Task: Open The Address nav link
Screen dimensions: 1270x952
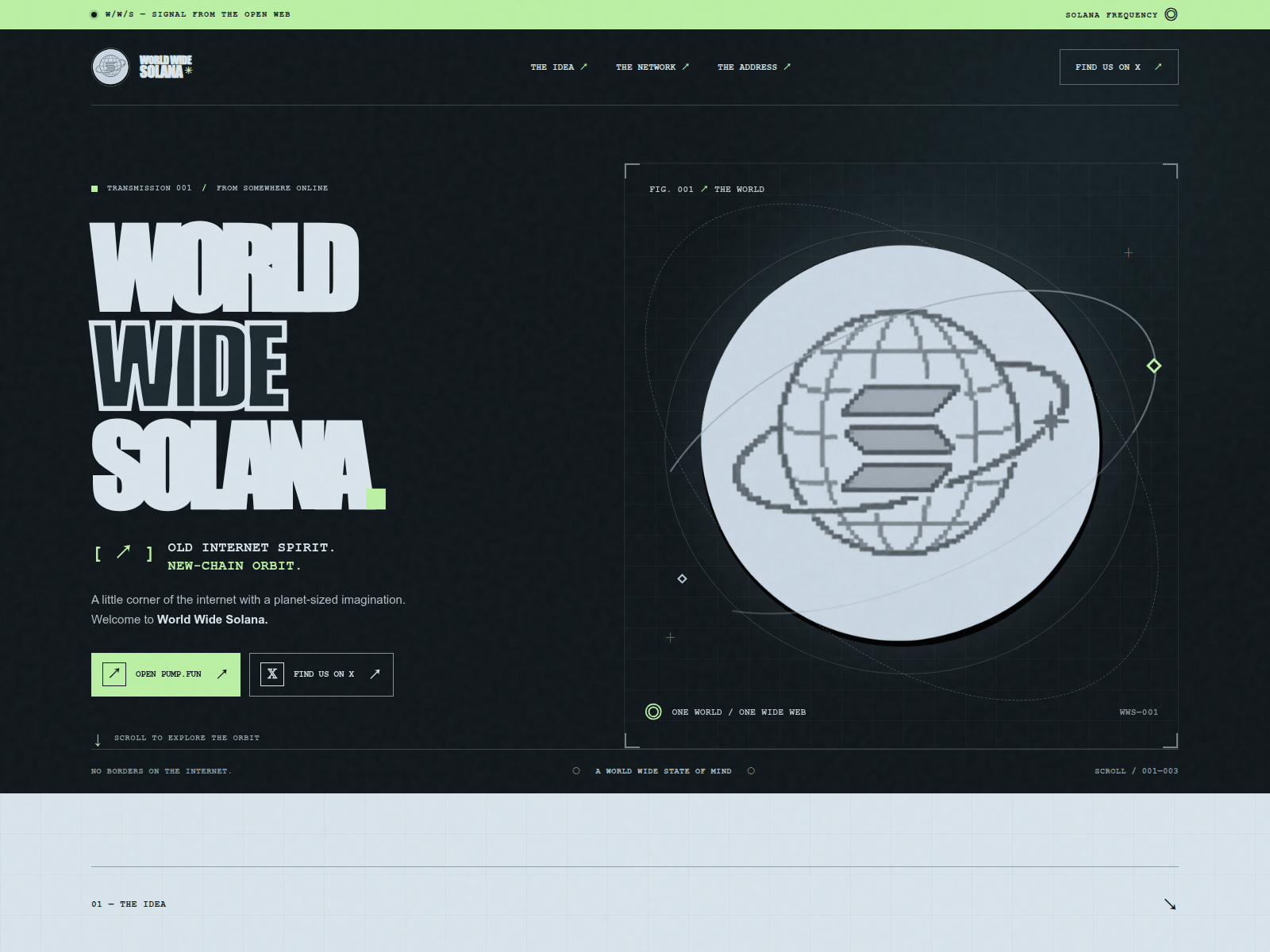Action: 754,67
